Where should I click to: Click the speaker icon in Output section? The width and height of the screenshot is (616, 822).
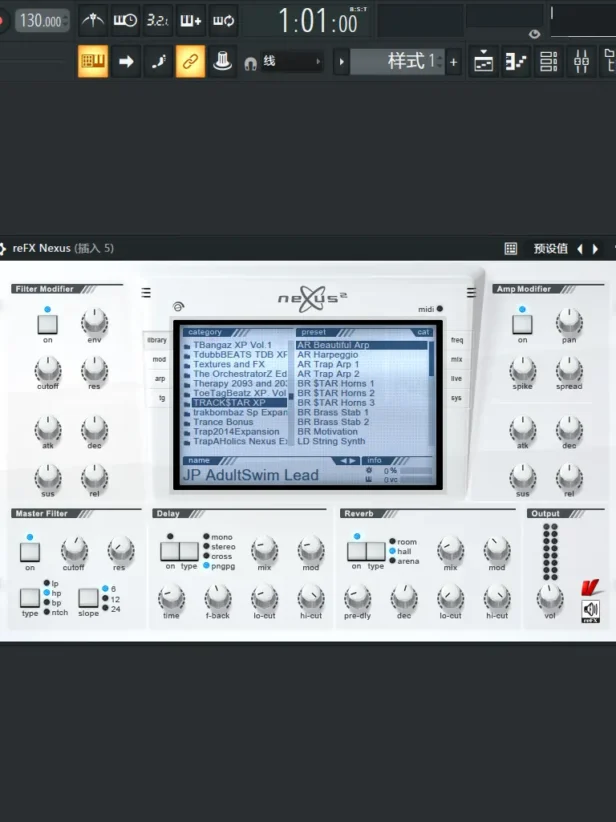coord(591,610)
